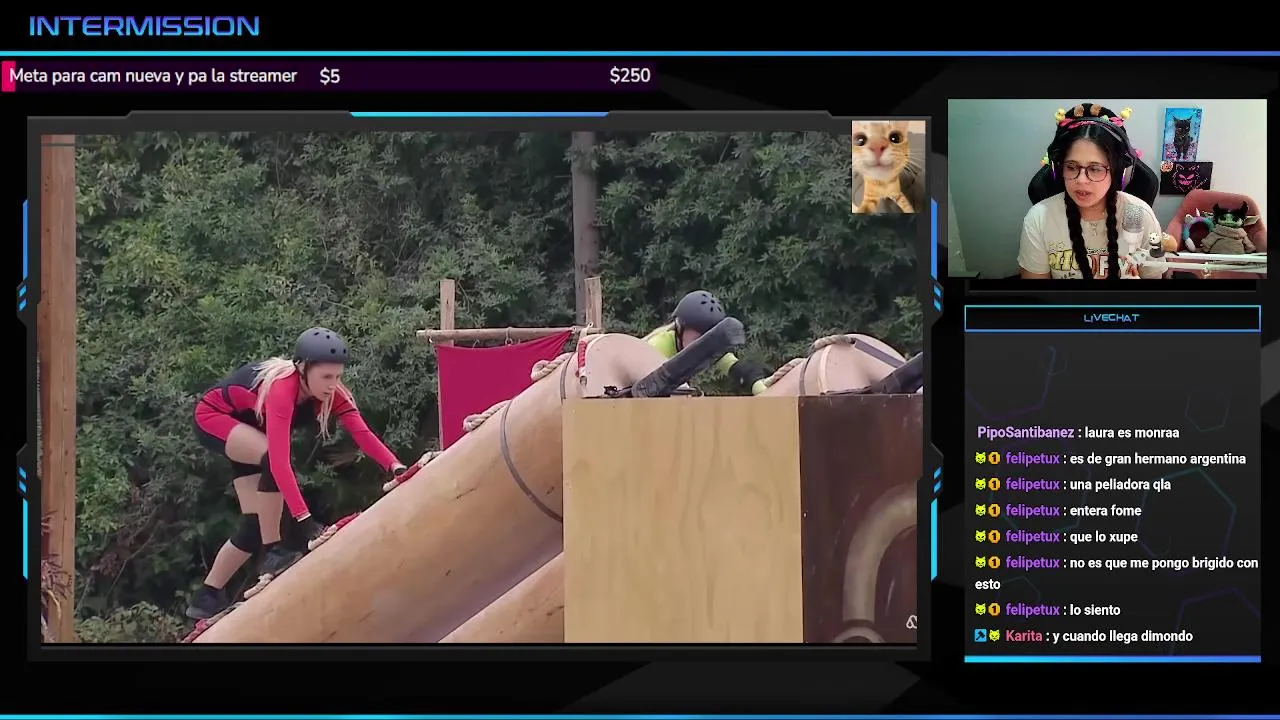Click the 'Meta para cam nueva' goal text

coord(153,76)
